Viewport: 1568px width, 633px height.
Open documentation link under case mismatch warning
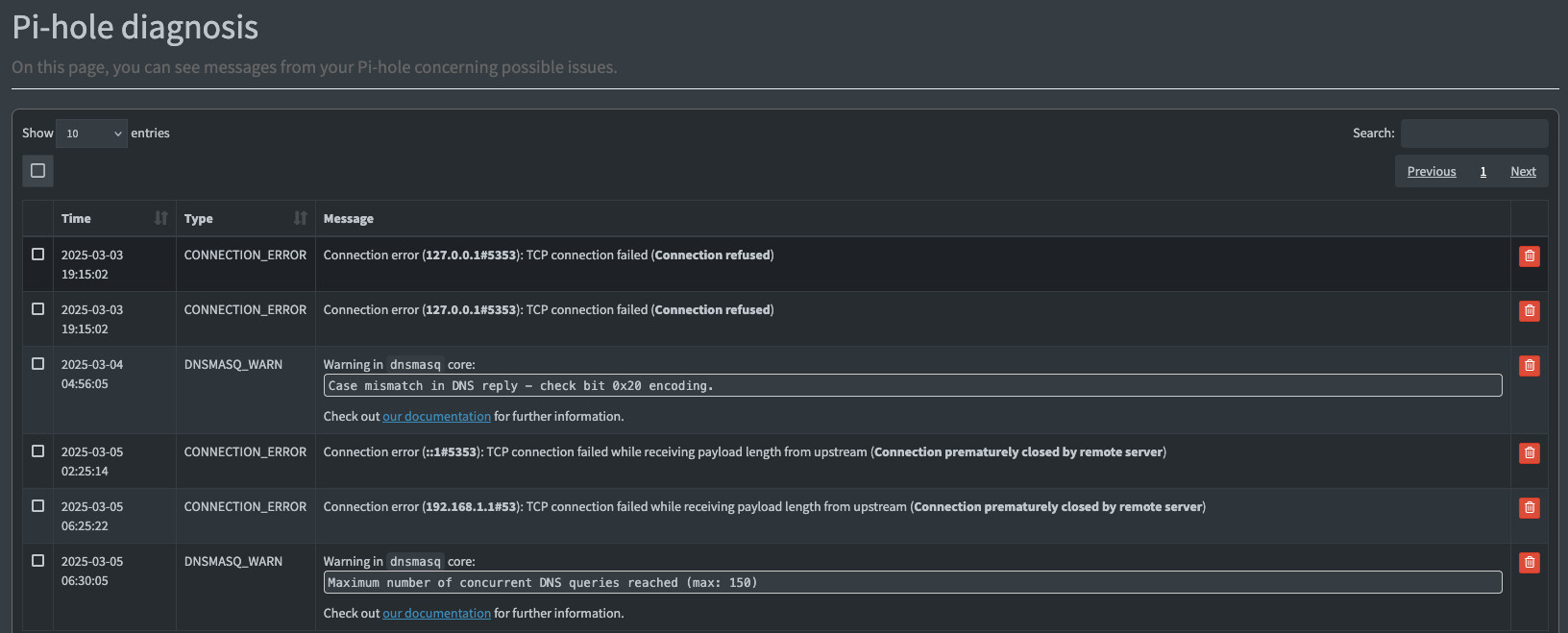436,416
